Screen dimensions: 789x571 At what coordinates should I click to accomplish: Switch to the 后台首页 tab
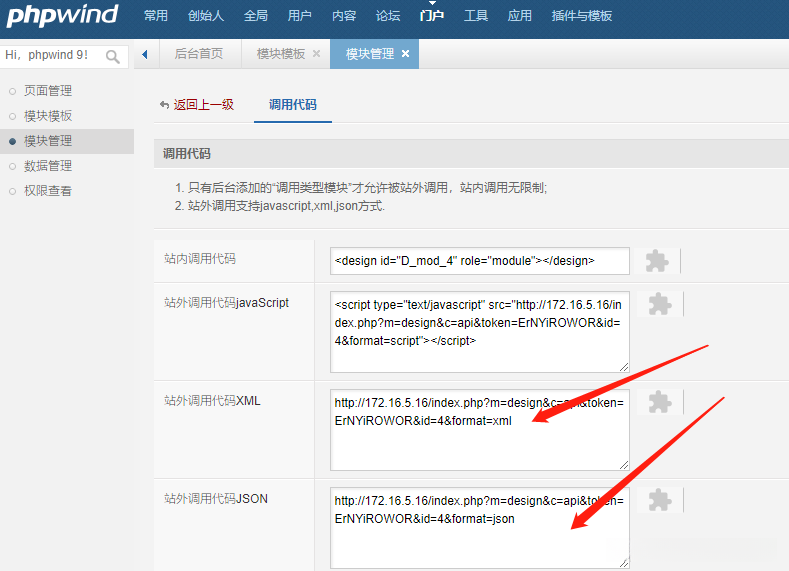coord(199,53)
